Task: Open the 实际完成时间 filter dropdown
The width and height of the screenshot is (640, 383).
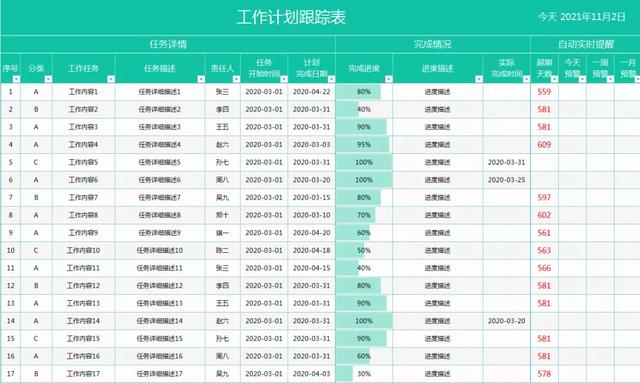Action: pos(526,79)
